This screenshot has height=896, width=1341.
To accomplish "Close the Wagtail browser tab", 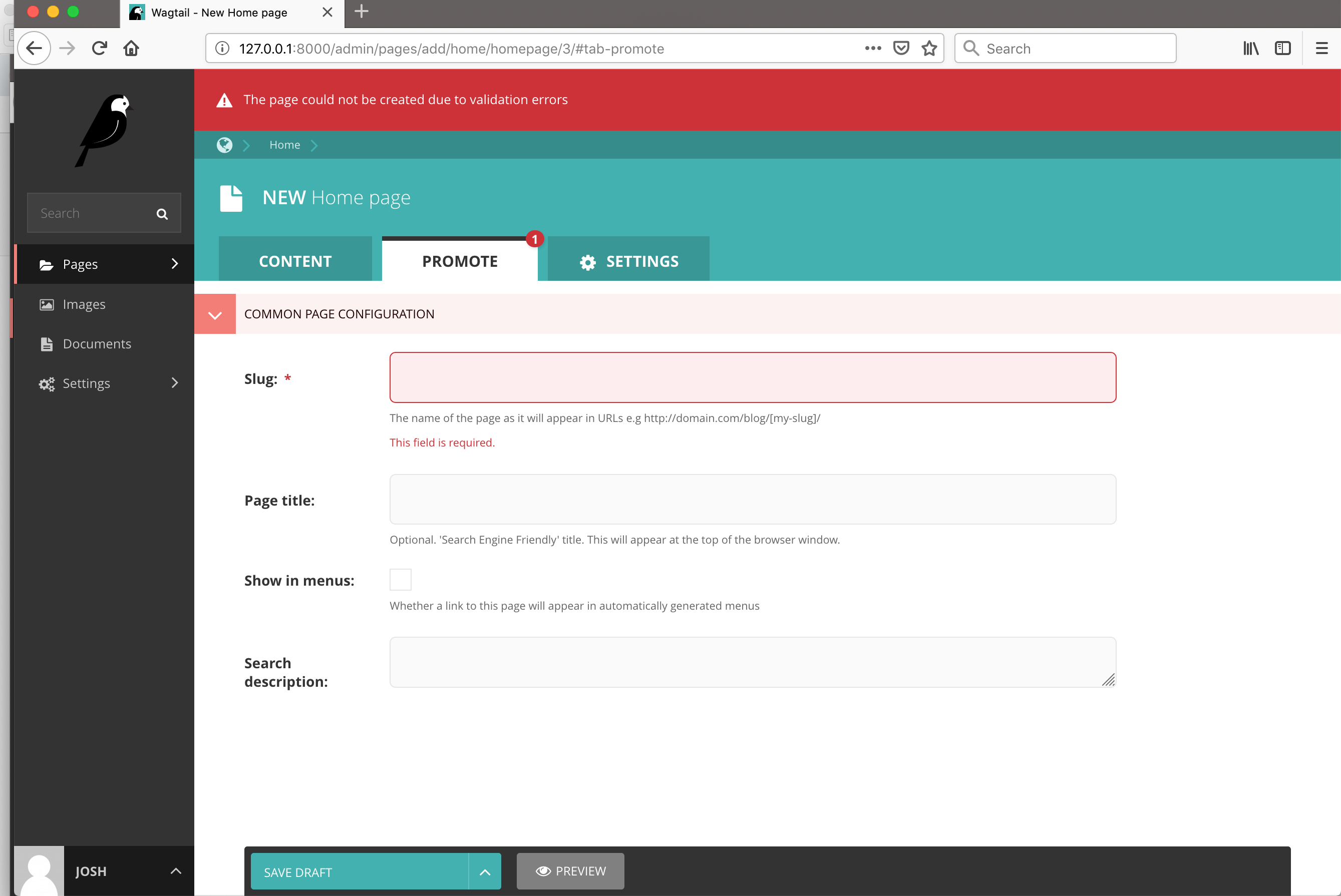I will point(327,12).
